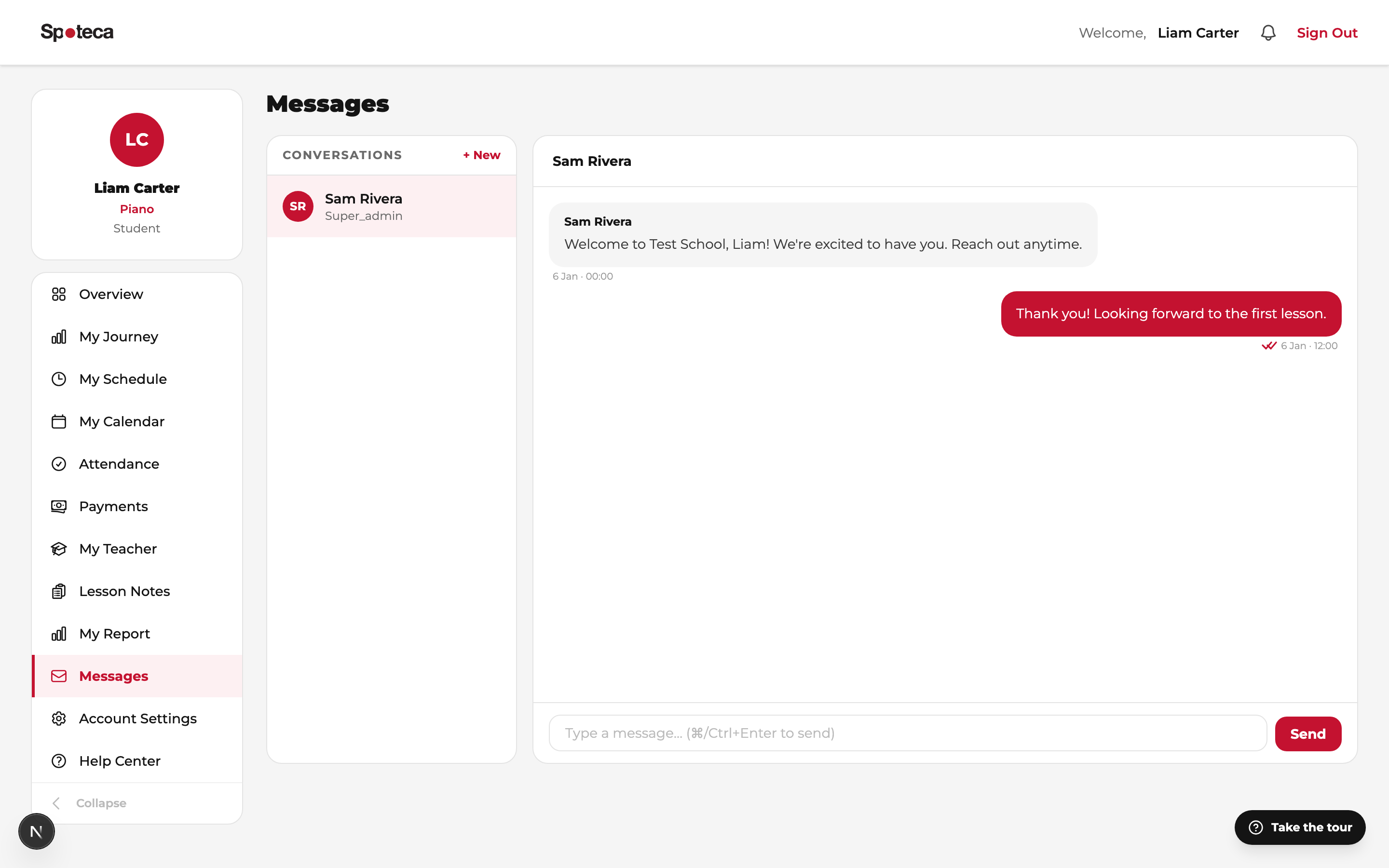
Task: Click the black N badge
Action: [36, 831]
